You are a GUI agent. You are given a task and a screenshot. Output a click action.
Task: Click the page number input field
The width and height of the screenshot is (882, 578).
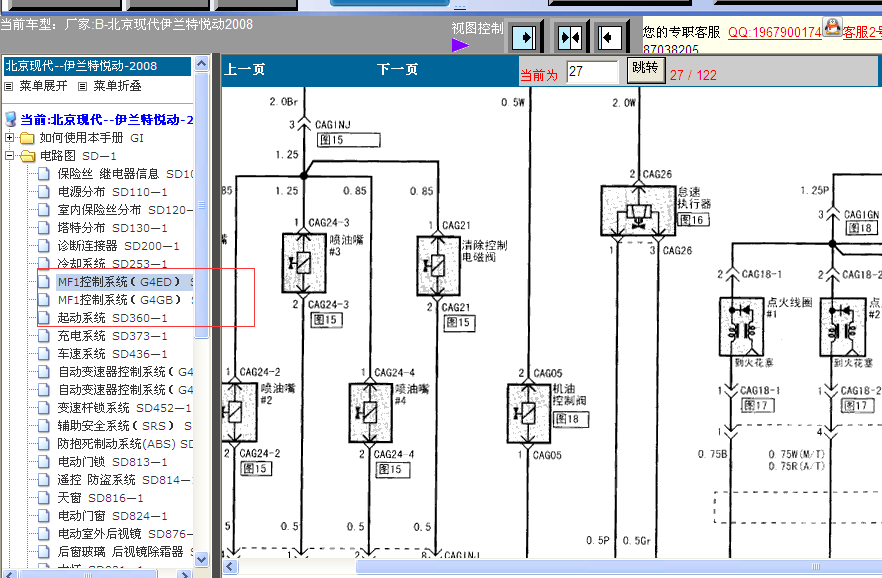pos(592,71)
